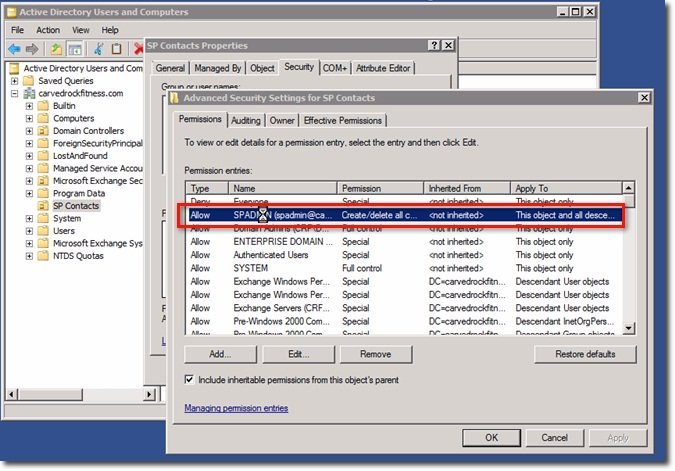Open the Managing permission entries link
This screenshot has width=675, height=471.
click(x=236, y=408)
